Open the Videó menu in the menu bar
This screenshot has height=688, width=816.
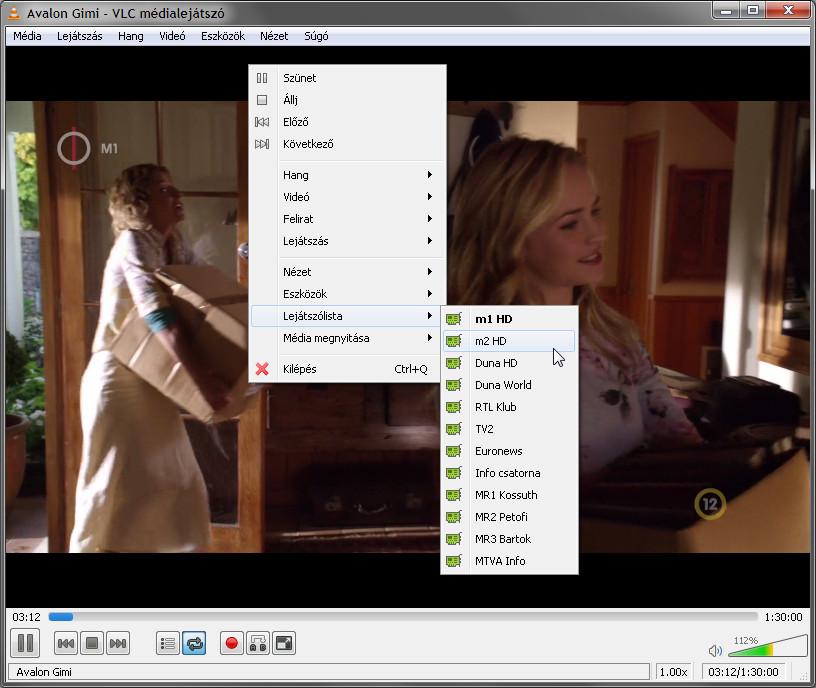[172, 36]
